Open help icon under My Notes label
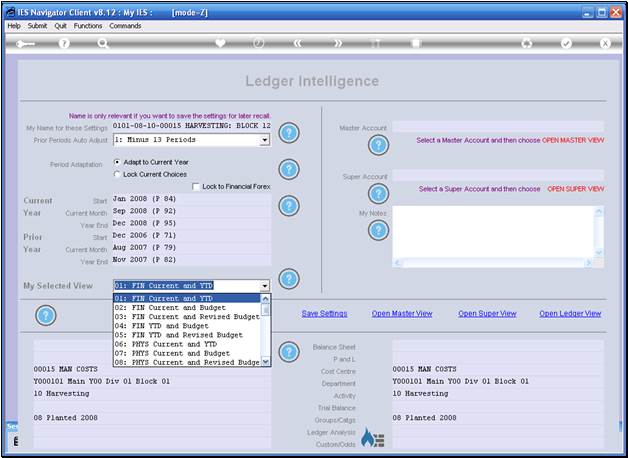This screenshot has width=628, height=458. [378, 230]
